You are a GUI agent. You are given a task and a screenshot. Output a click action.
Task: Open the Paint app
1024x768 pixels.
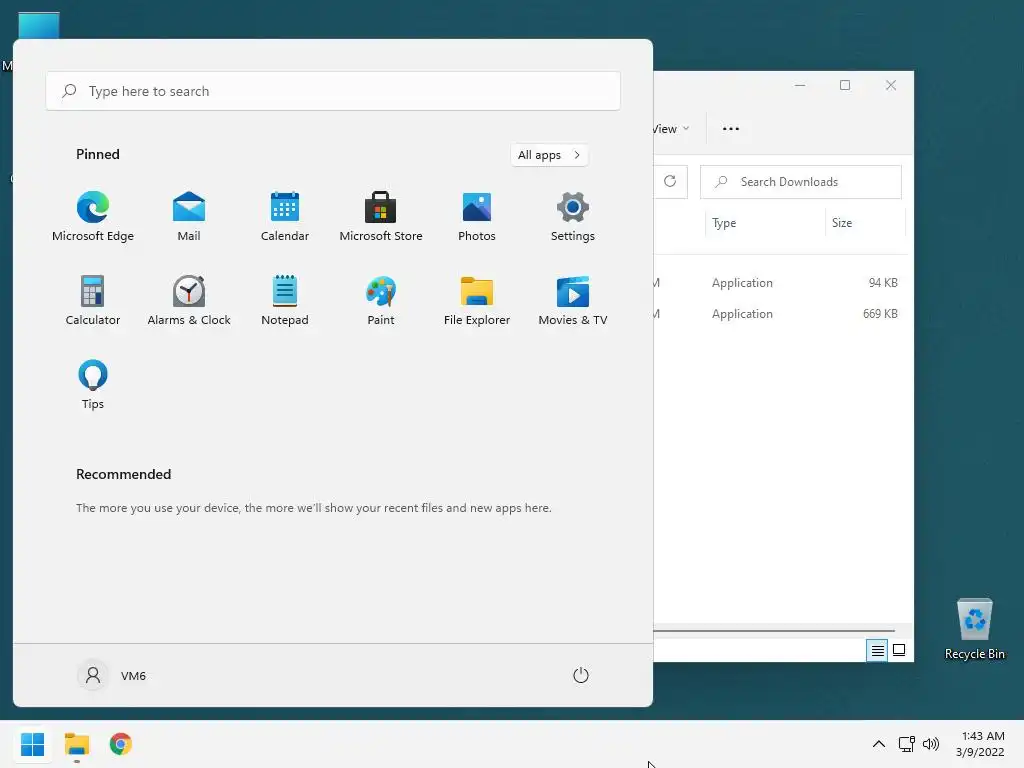[x=381, y=300]
